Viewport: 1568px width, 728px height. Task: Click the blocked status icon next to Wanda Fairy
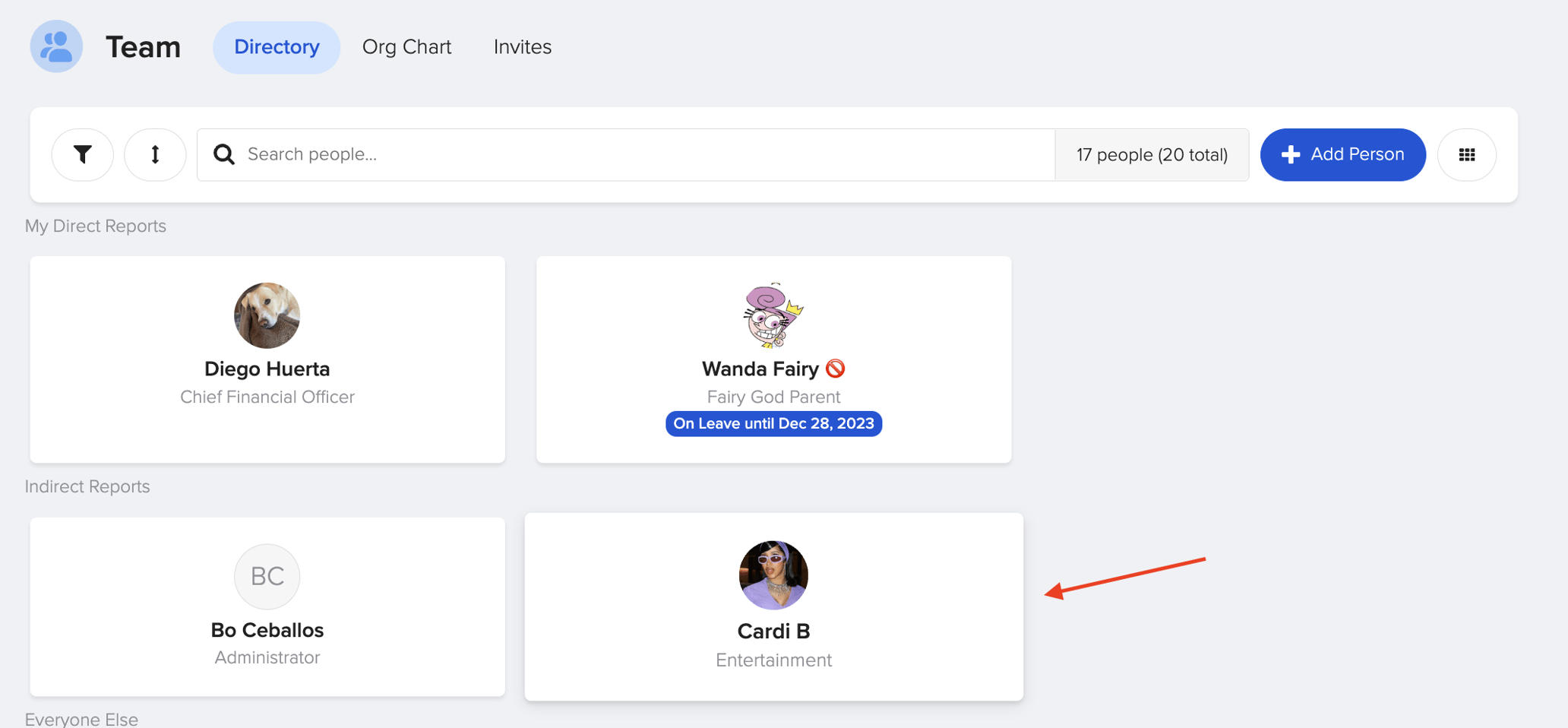click(x=836, y=369)
